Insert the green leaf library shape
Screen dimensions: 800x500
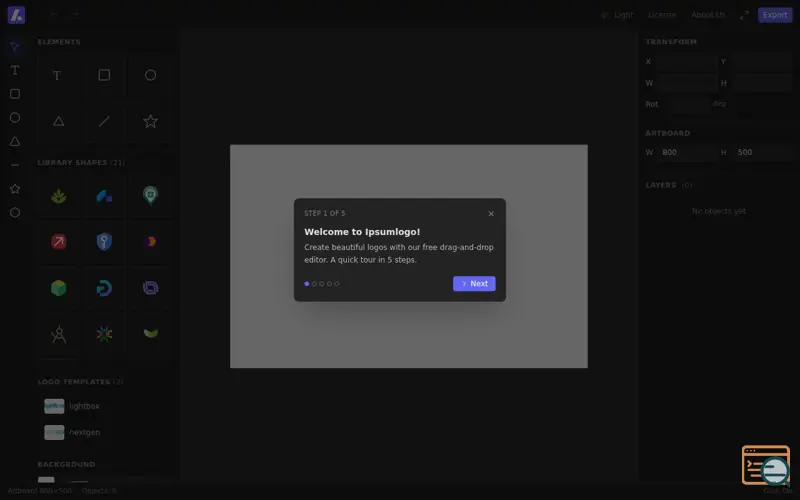point(58,196)
